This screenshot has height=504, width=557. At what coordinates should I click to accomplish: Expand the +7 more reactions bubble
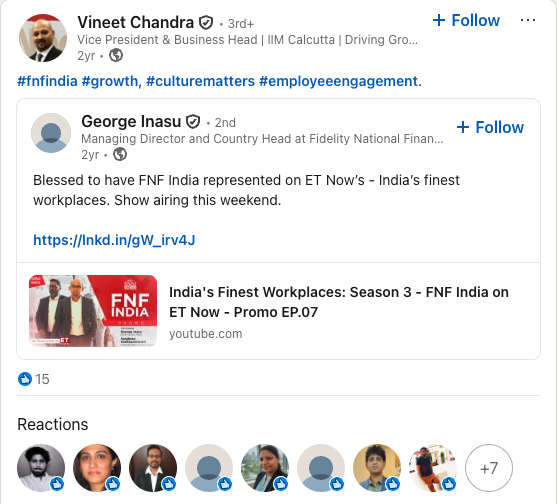[489, 468]
